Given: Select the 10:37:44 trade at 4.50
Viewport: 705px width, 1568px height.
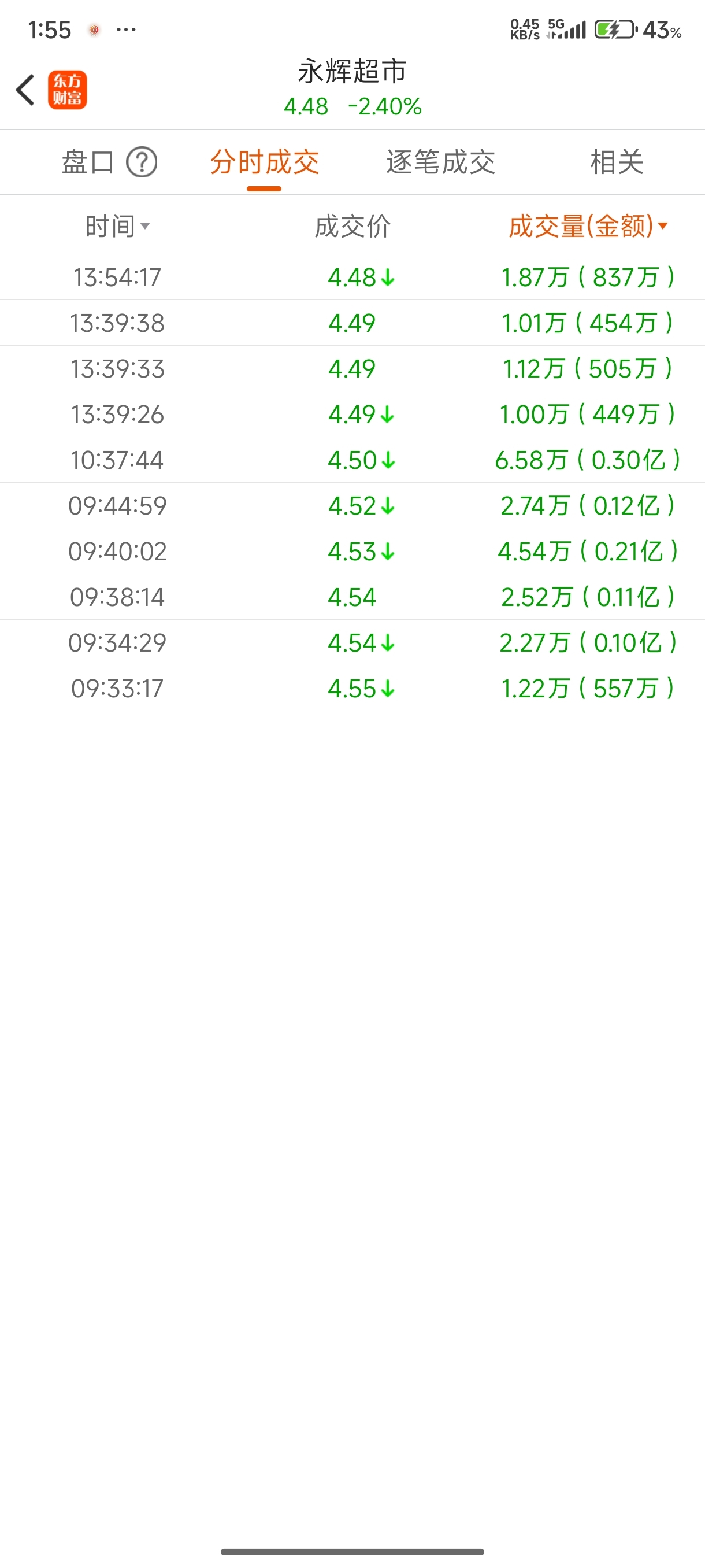Looking at the screenshot, I should pyautogui.click(x=352, y=460).
